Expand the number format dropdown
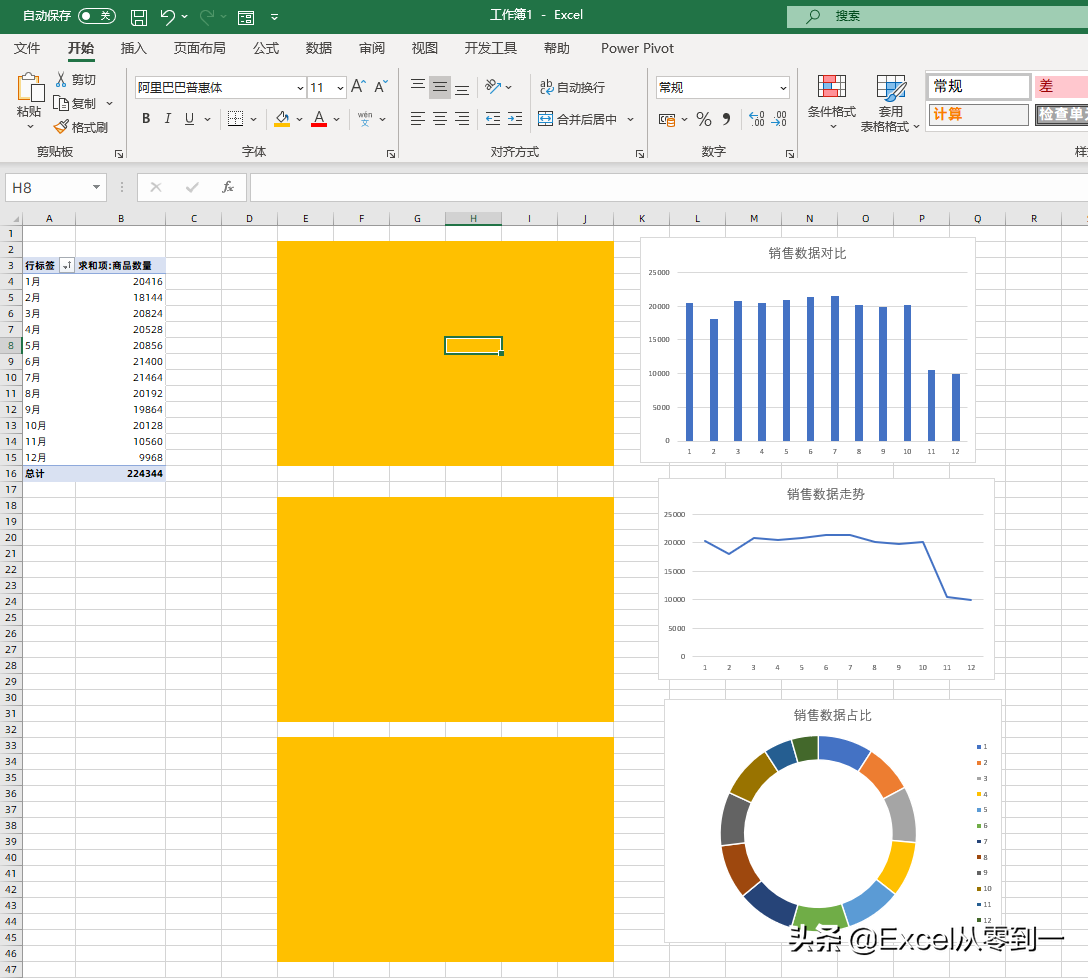The image size is (1088, 978). (782, 88)
